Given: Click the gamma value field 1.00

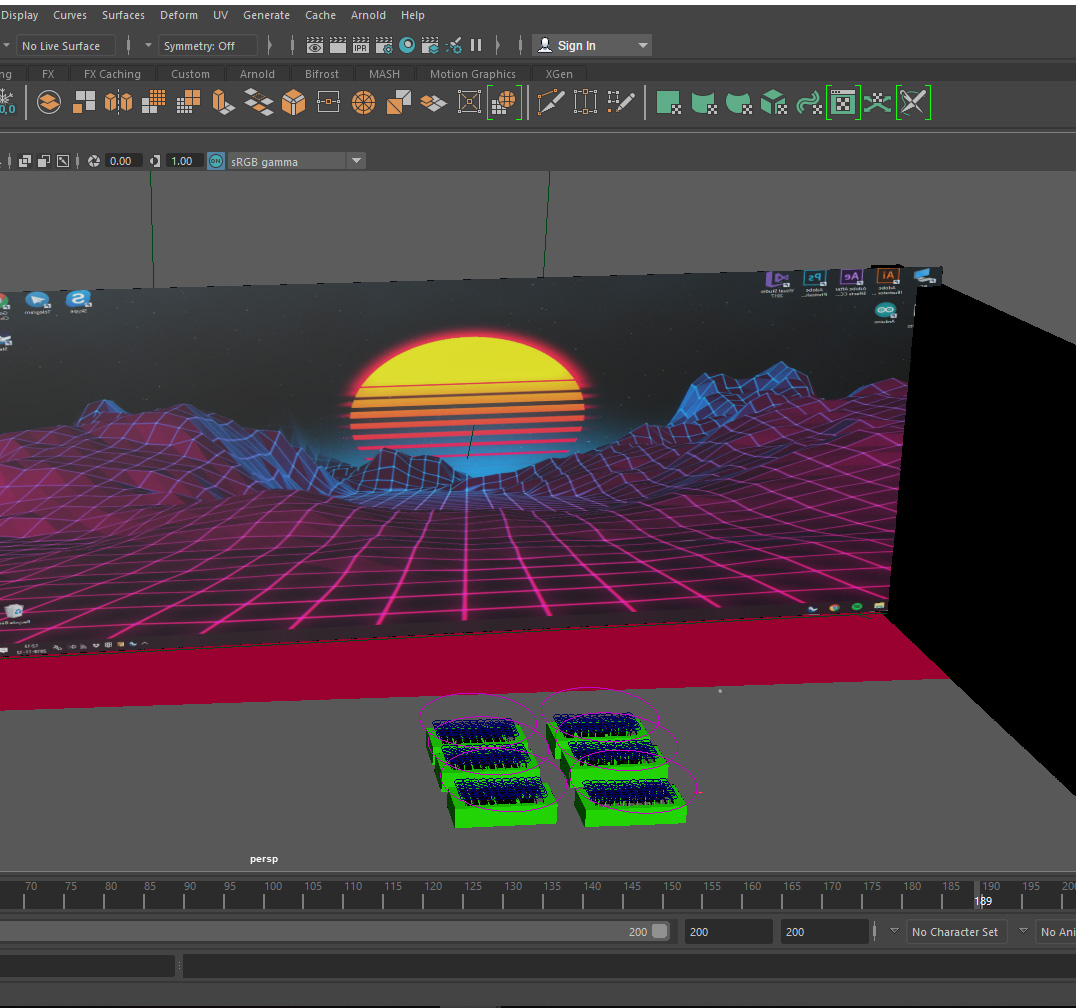Looking at the screenshot, I should tap(183, 161).
